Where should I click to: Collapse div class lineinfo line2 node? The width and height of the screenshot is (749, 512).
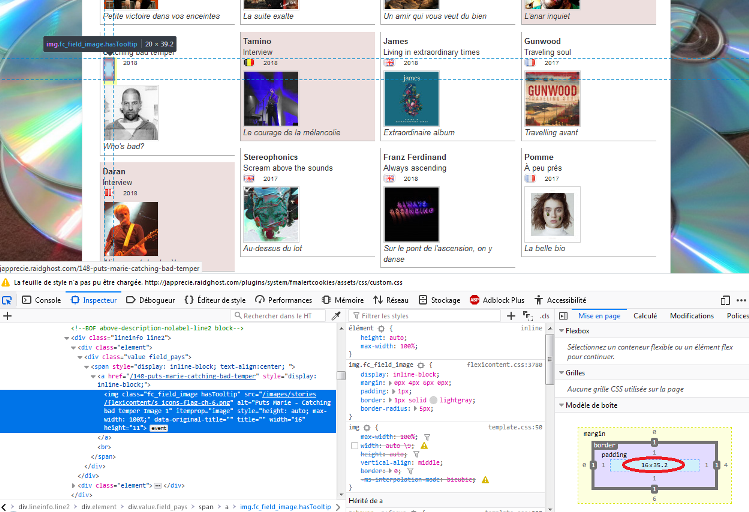(x=66, y=338)
